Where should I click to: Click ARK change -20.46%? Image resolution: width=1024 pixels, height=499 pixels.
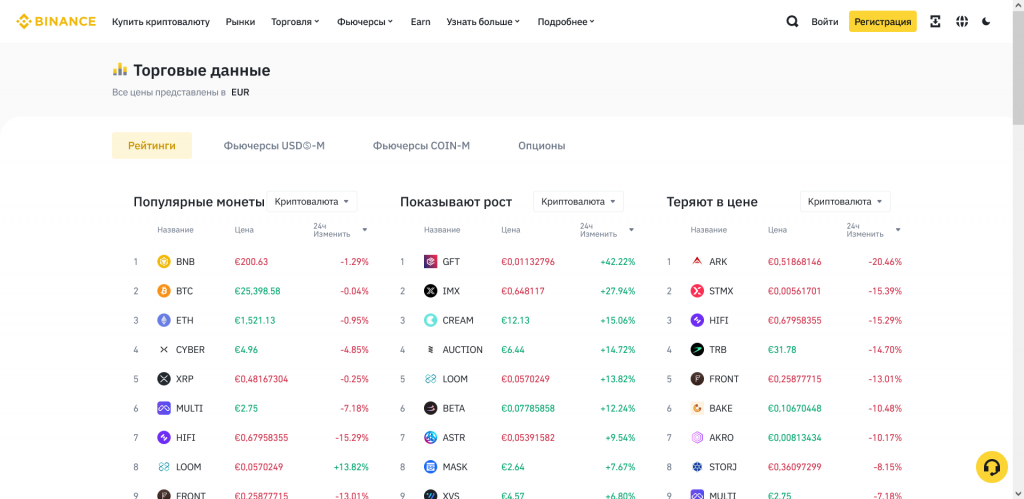885,261
